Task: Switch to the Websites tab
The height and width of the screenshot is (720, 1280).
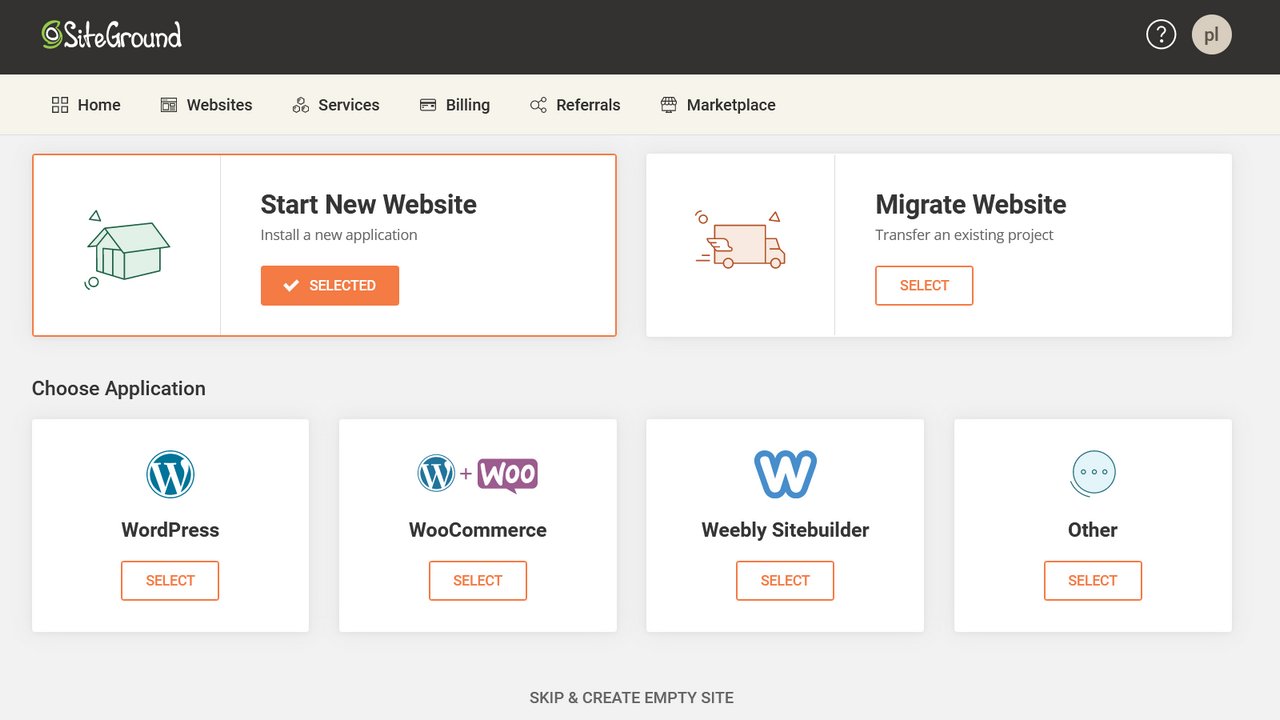Action: pos(206,104)
